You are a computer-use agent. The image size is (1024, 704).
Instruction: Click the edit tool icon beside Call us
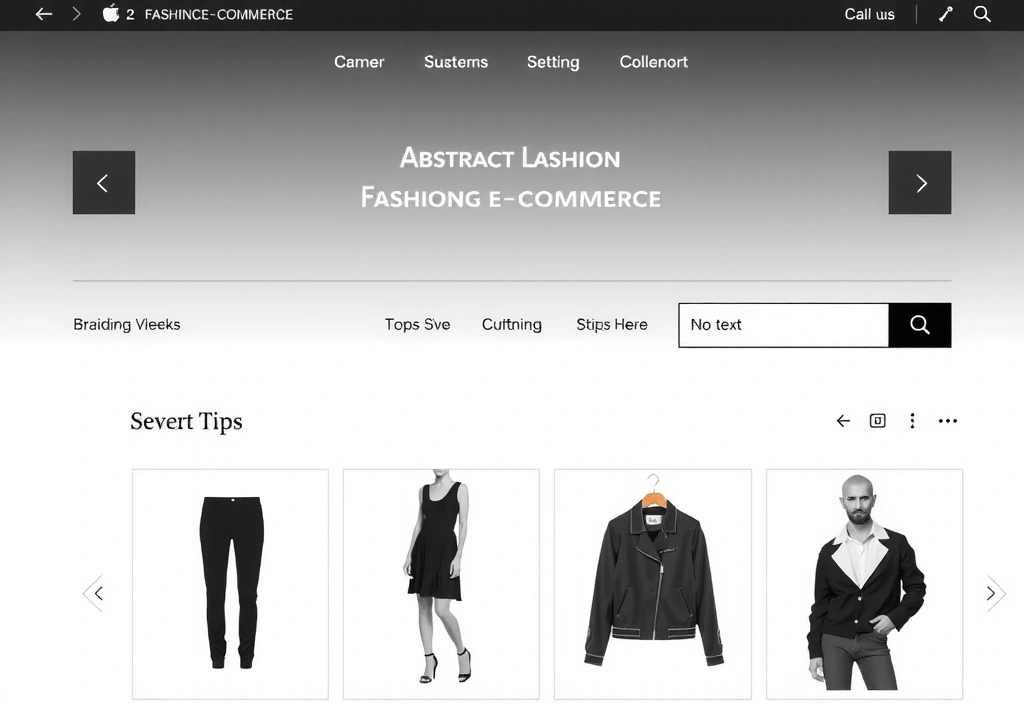[945, 14]
